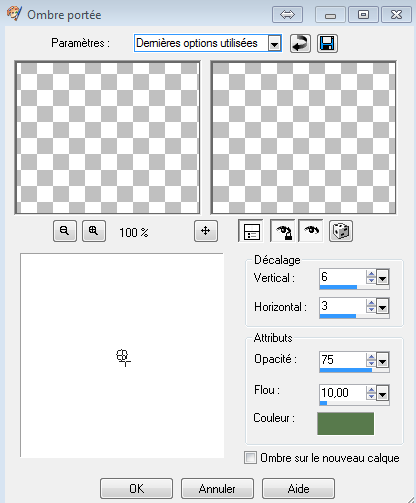This screenshot has height=503, width=416.
Task: Expand the Flou value dropdown arrow
Action: click(383, 393)
